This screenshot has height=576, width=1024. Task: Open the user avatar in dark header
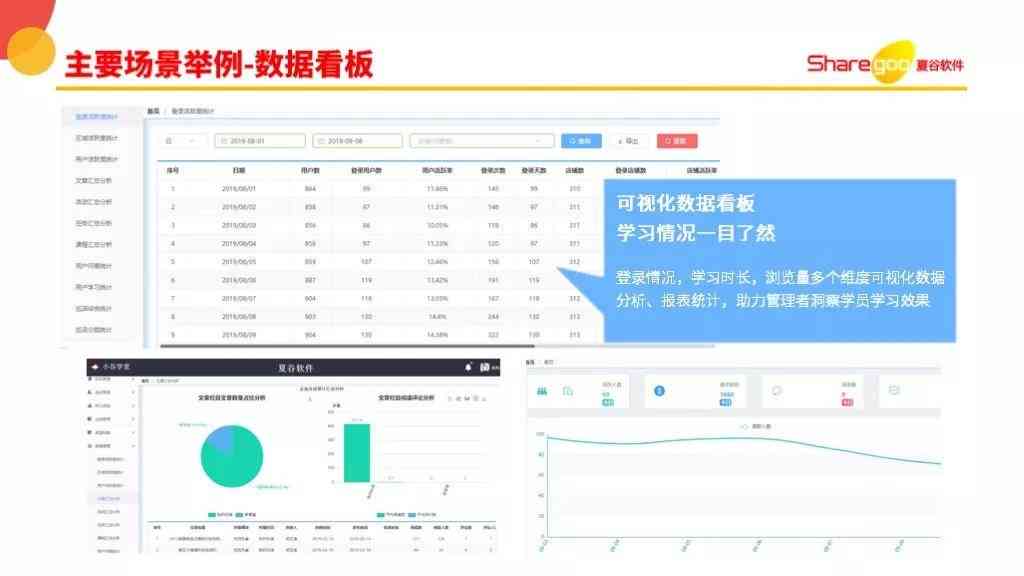tap(485, 368)
